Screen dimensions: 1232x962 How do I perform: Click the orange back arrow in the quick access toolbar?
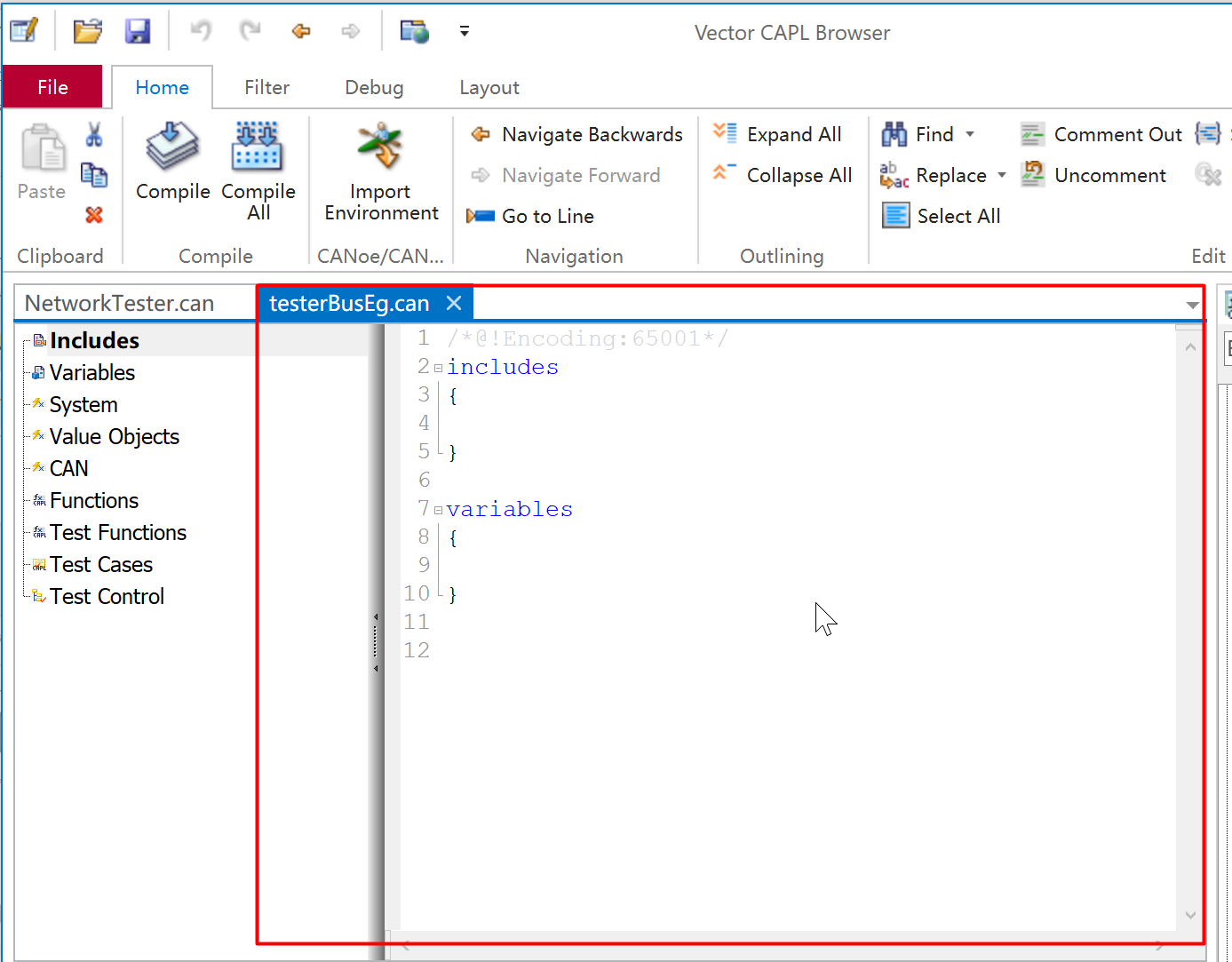pyautogui.click(x=301, y=32)
